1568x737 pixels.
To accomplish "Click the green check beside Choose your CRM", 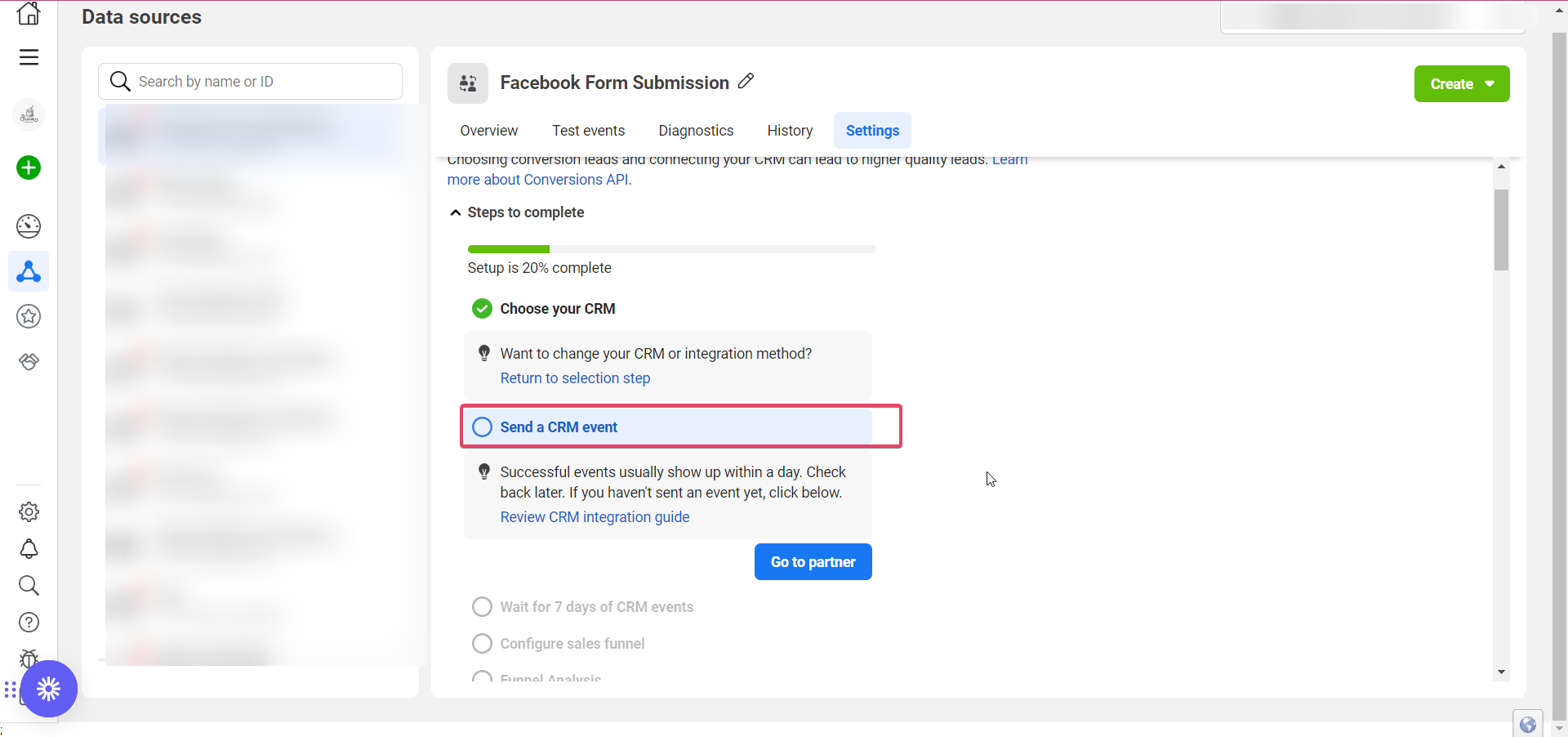I will pyautogui.click(x=482, y=309).
